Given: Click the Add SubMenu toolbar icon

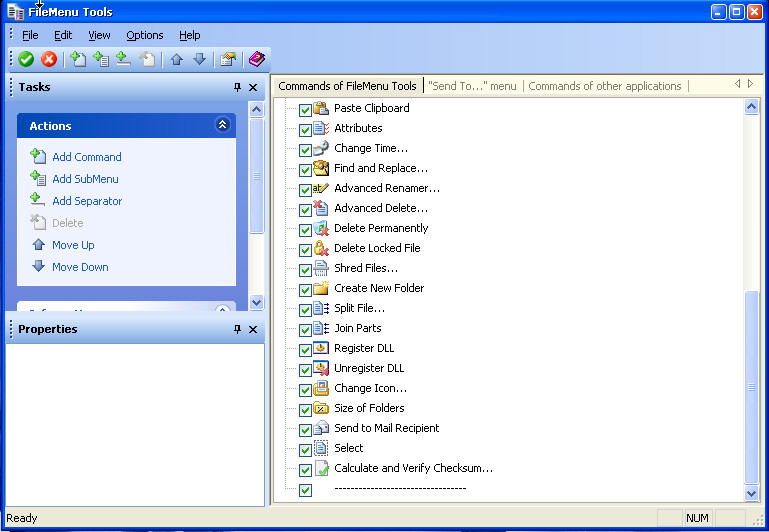Looking at the screenshot, I should [101, 59].
